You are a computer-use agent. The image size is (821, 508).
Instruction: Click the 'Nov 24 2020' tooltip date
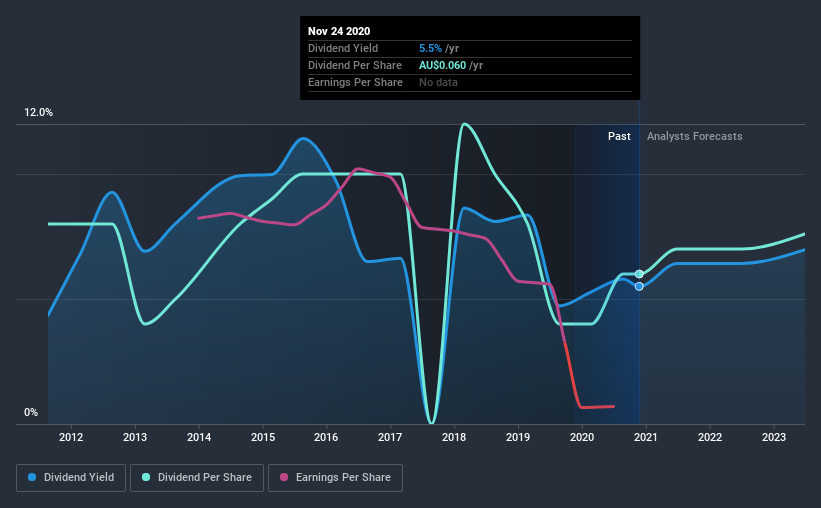pos(339,31)
